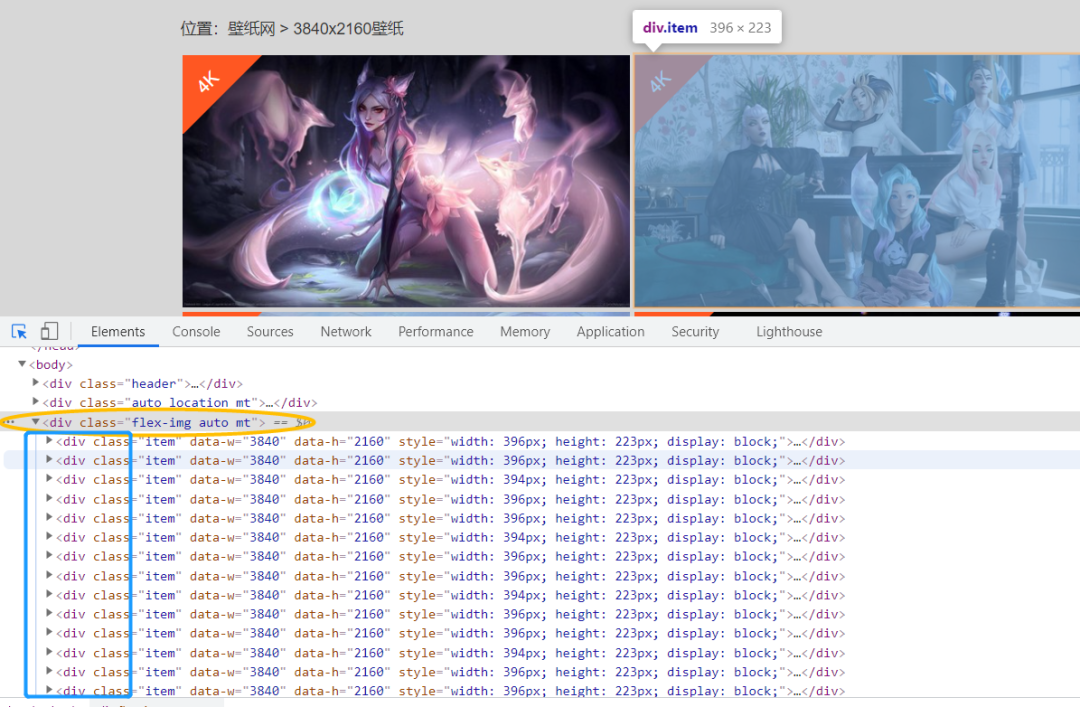Click the "flex-img auto mt" class value
Image resolution: width=1080 pixels, height=707 pixels.
click(x=191, y=422)
